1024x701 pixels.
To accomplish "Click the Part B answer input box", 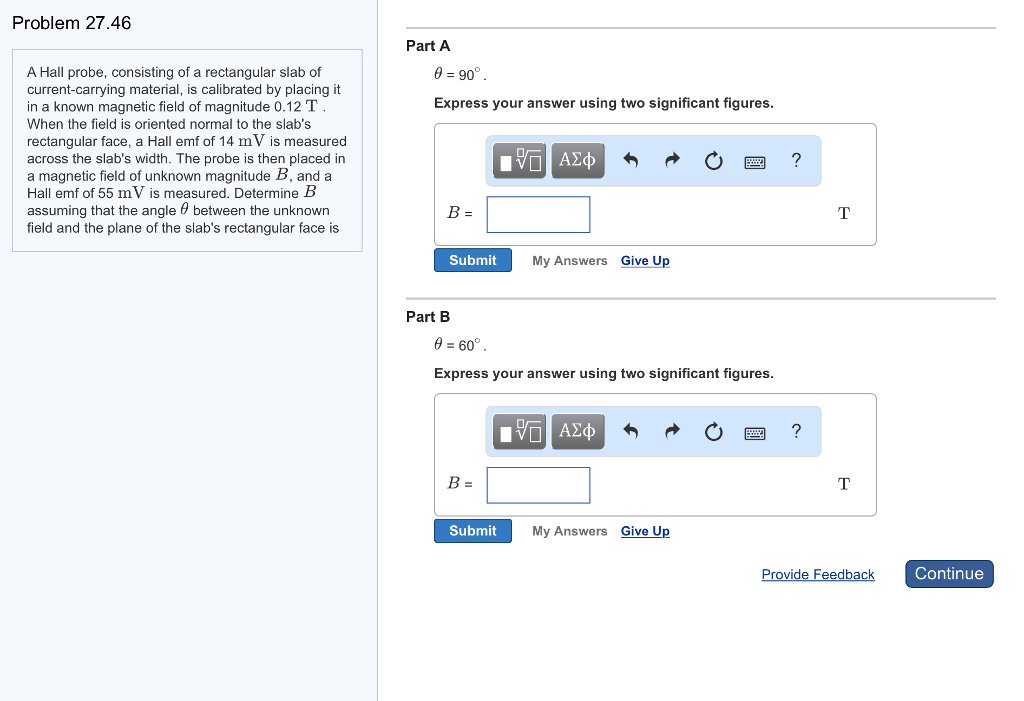I will tap(538, 485).
